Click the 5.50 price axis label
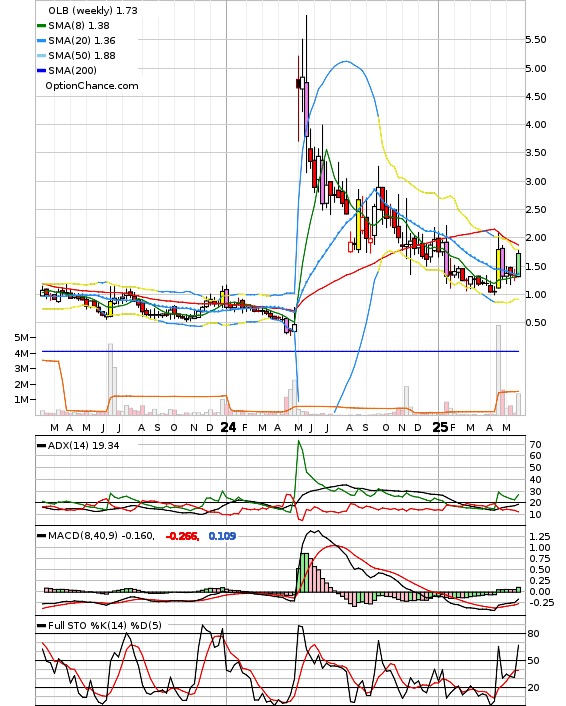 point(535,40)
